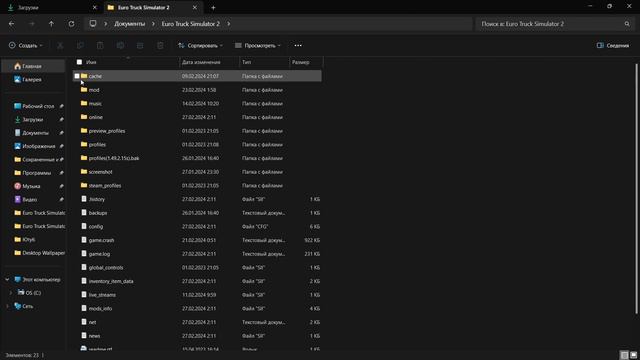Refresh the current folder view
This screenshot has width=640, height=360.
(71, 24)
